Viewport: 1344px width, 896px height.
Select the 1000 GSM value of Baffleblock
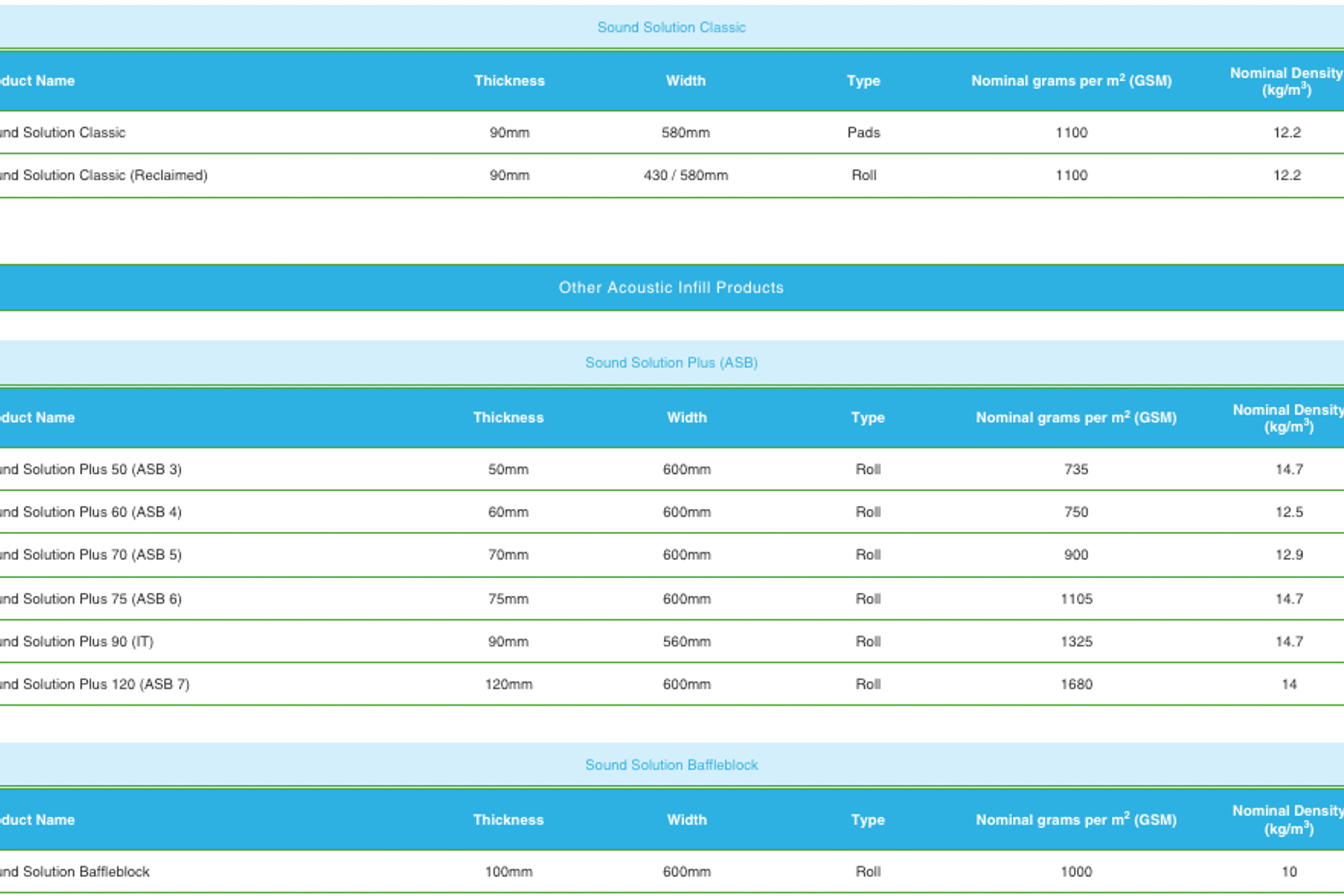point(1077,872)
